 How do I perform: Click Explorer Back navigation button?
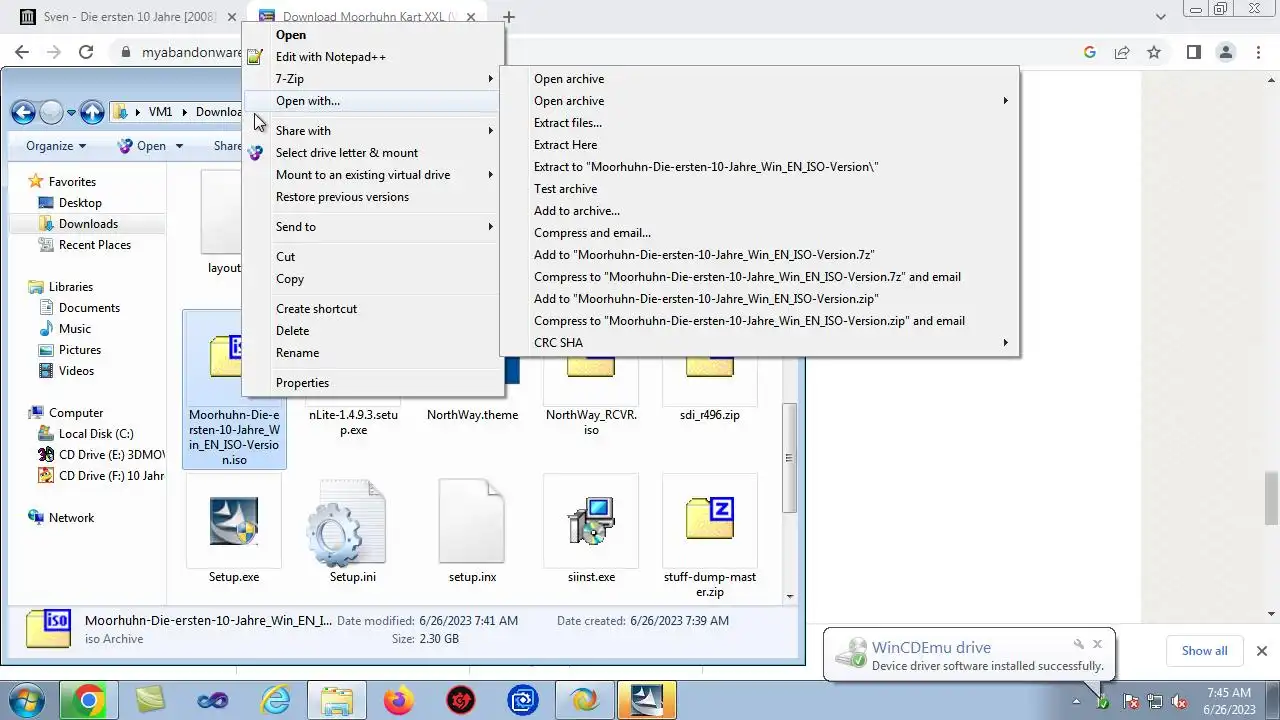point(23,112)
